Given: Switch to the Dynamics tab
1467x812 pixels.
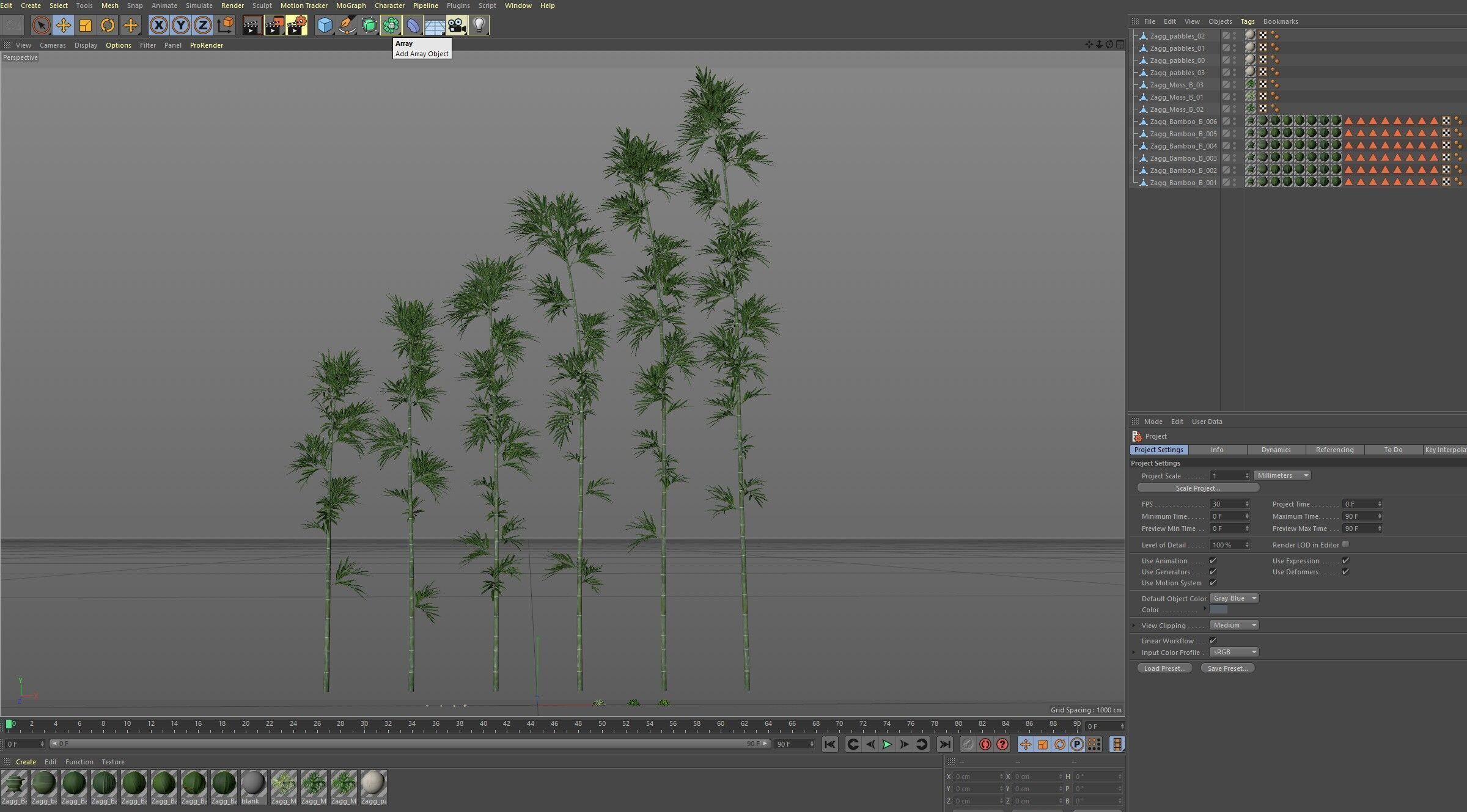Looking at the screenshot, I should point(1276,450).
